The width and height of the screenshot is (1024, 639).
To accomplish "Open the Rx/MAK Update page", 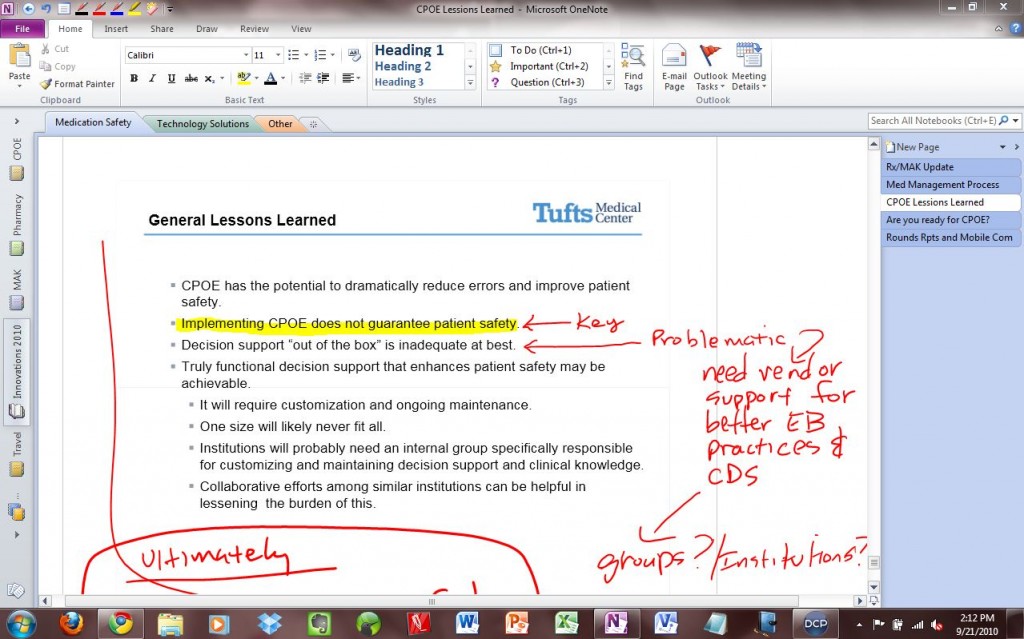I will coord(920,166).
